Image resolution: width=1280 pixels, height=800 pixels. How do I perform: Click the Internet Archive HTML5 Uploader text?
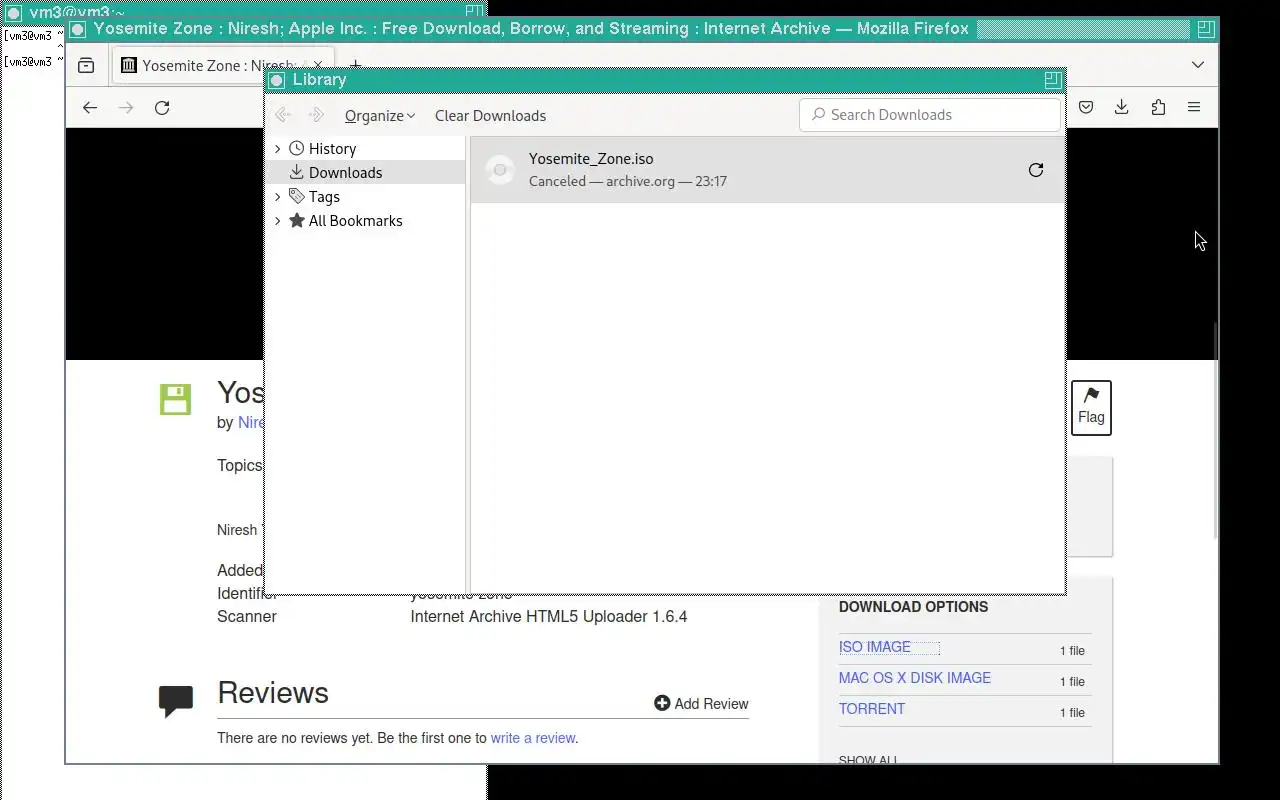(549, 616)
